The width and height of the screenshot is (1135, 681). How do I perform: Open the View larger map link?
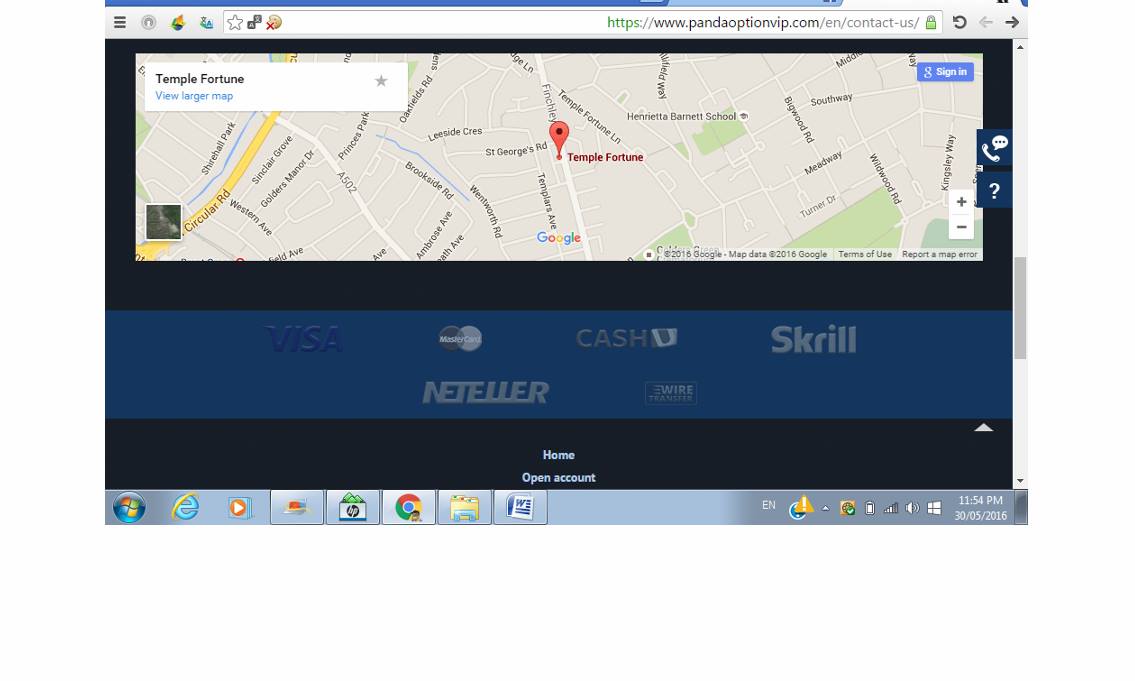click(194, 96)
